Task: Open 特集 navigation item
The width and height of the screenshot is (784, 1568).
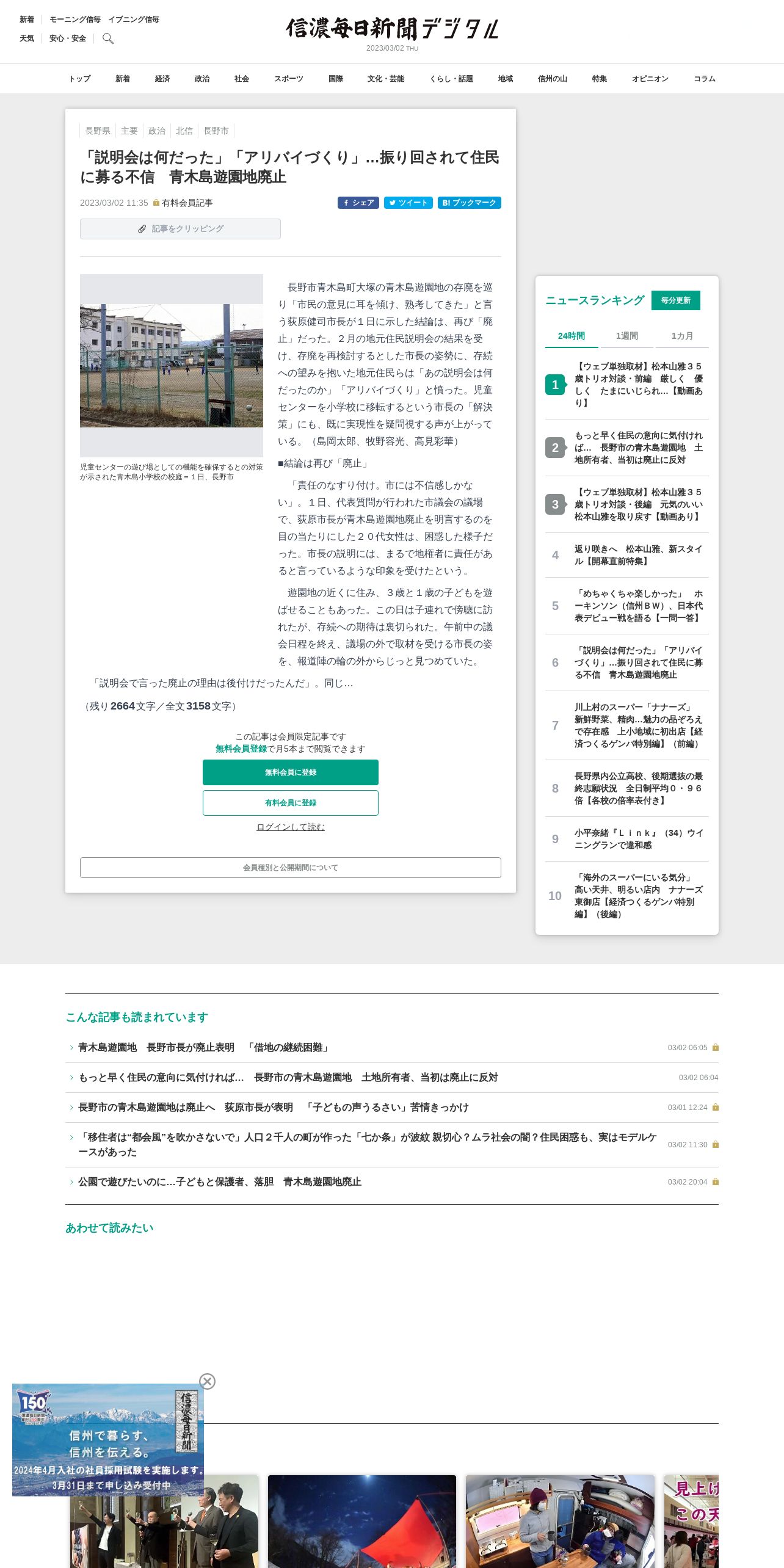Action: (600, 79)
